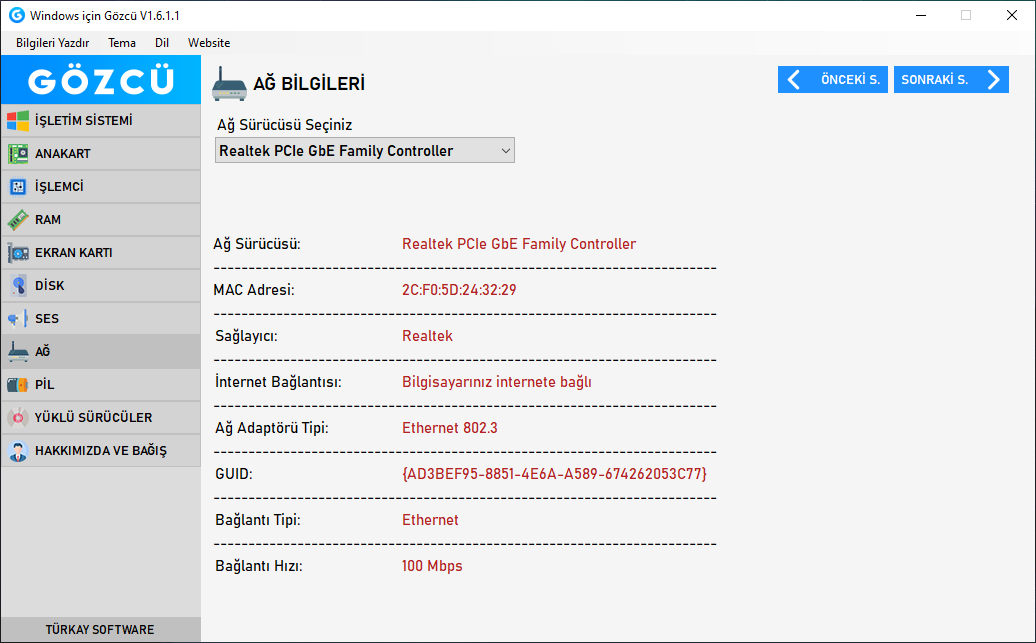Open the İşletim Sistemi section
The width and height of the screenshot is (1036, 643).
tap(101, 120)
